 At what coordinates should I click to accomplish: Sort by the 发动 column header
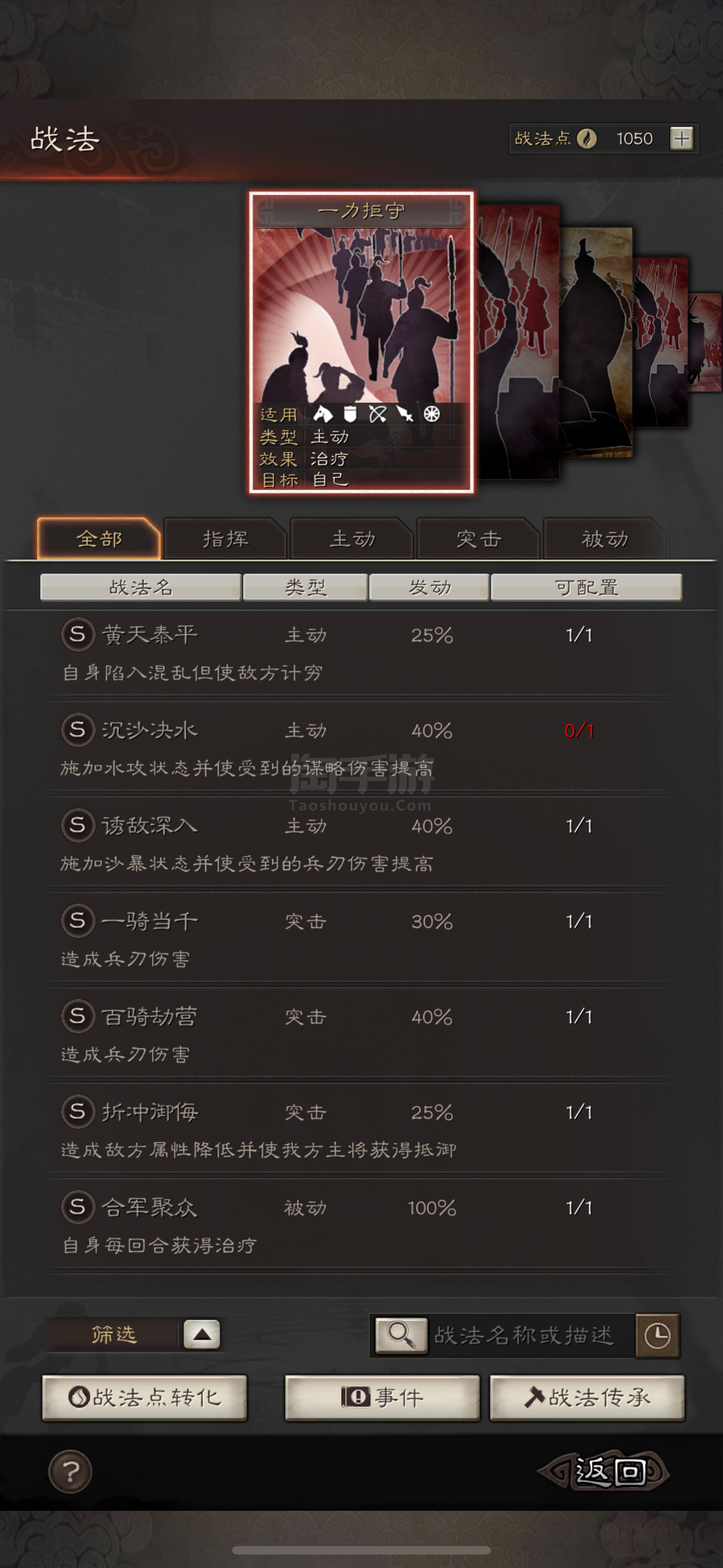click(429, 587)
